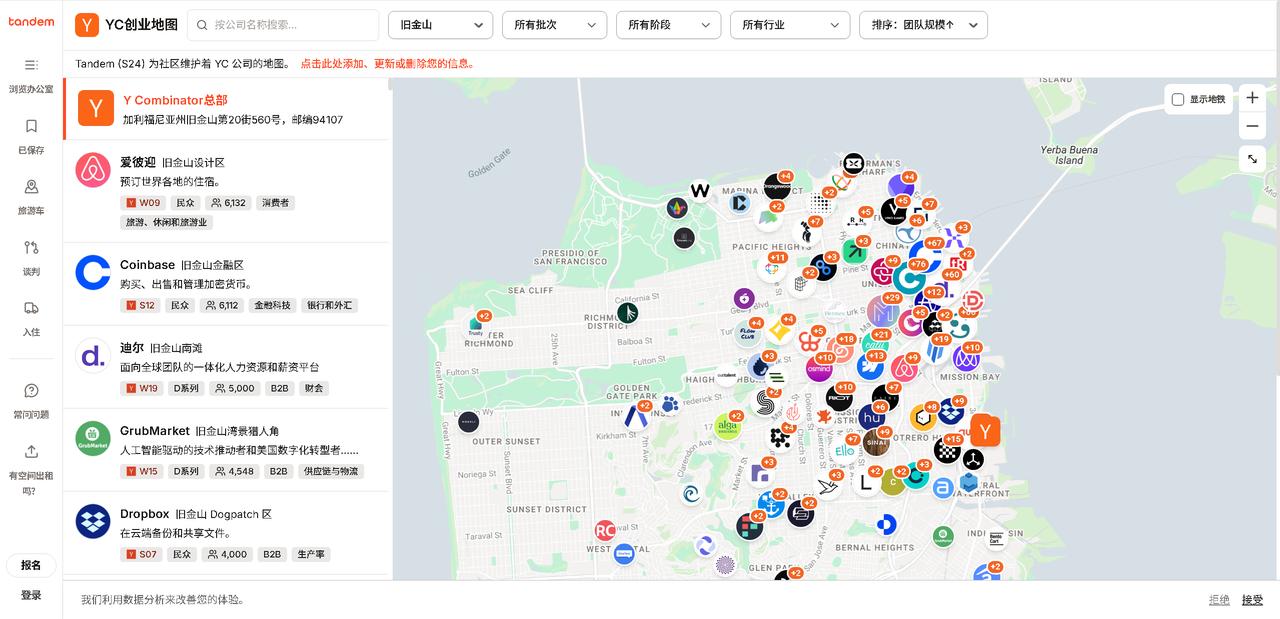Zoom in on the map
This screenshot has width=1280, height=619.
[1252, 97]
